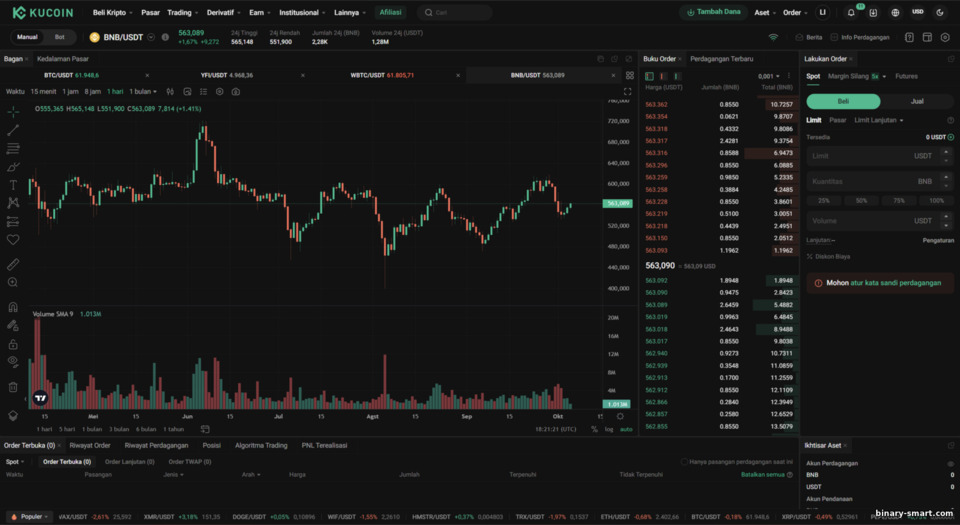This screenshot has height=525, width=960.
Task: Toggle hide all drawings eye icon
Action: [13, 362]
